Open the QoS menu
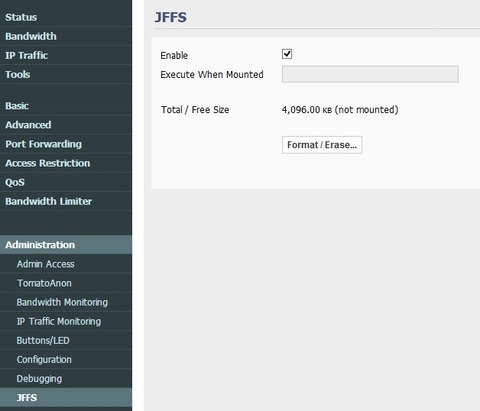The width and height of the screenshot is (480, 411). [x=66, y=182]
